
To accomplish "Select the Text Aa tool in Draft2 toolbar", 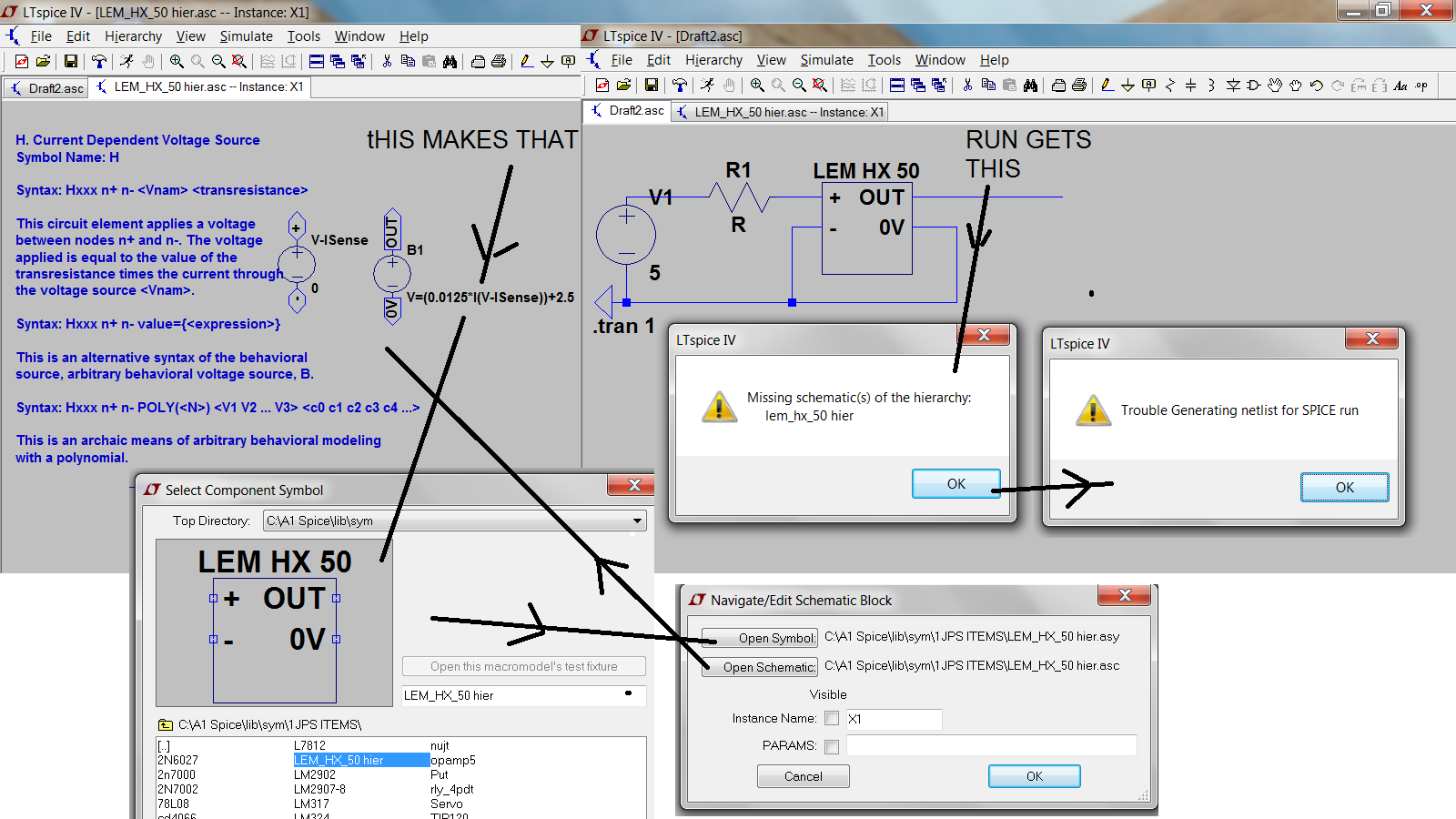I will [1400, 85].
